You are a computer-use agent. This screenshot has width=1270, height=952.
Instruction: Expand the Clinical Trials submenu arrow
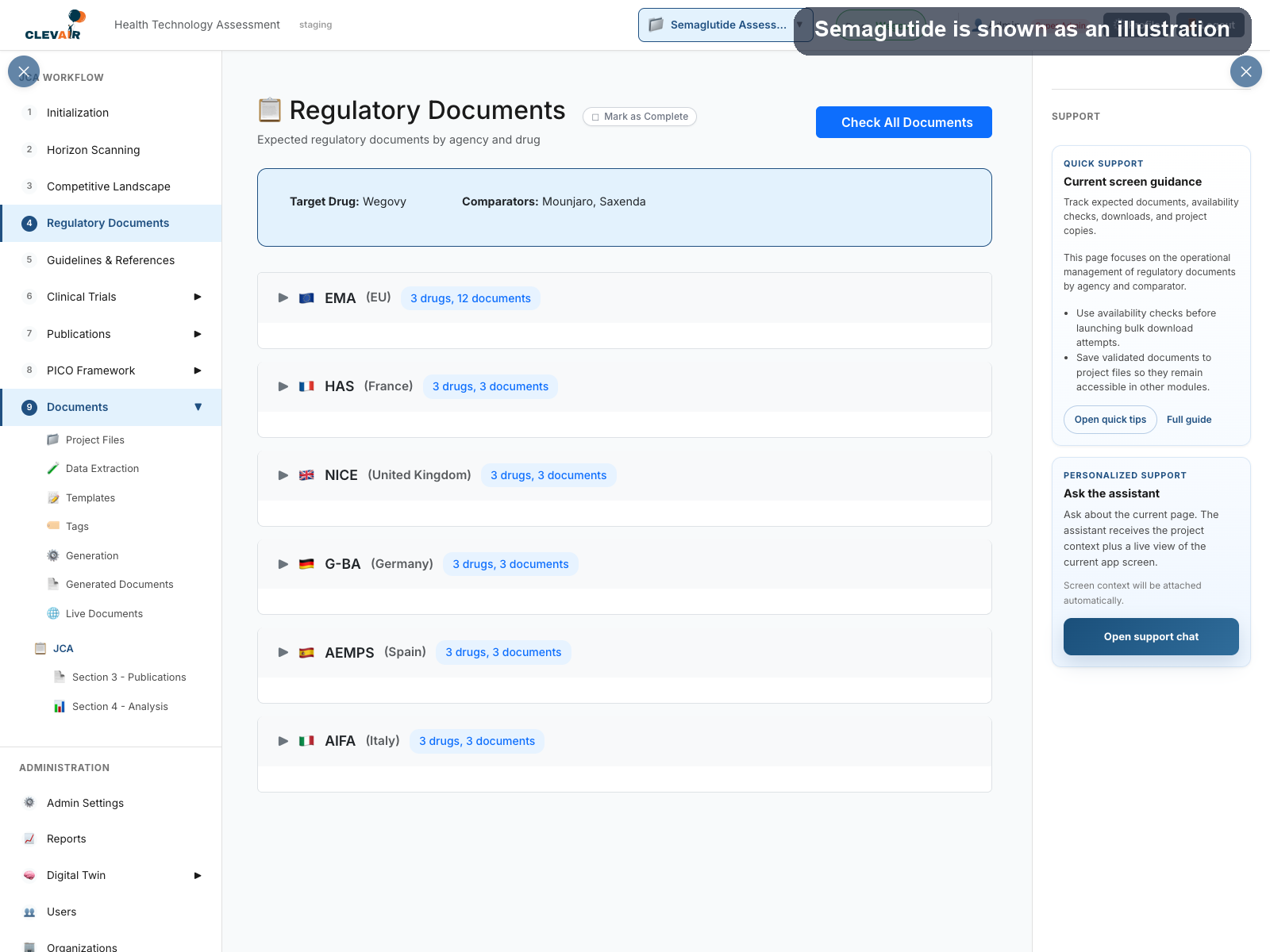click(x=198, y=297)
